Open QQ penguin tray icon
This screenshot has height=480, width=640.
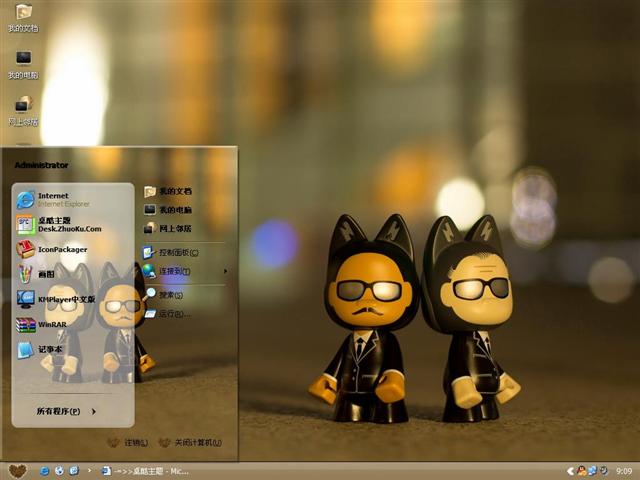pos(582,471)
